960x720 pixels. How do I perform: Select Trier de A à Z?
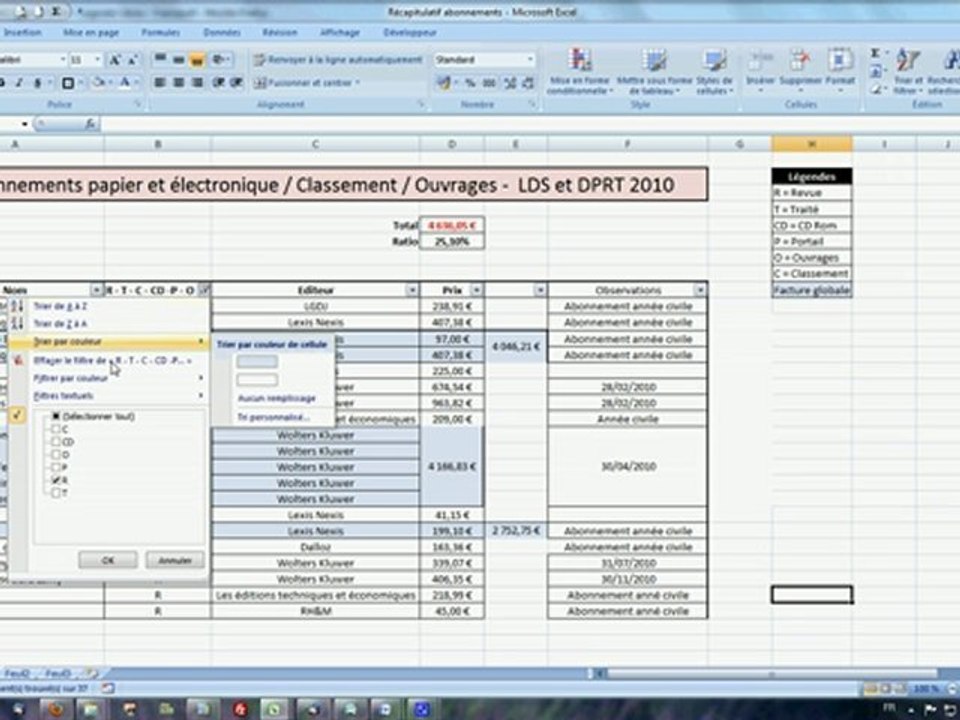coord(59,306)
